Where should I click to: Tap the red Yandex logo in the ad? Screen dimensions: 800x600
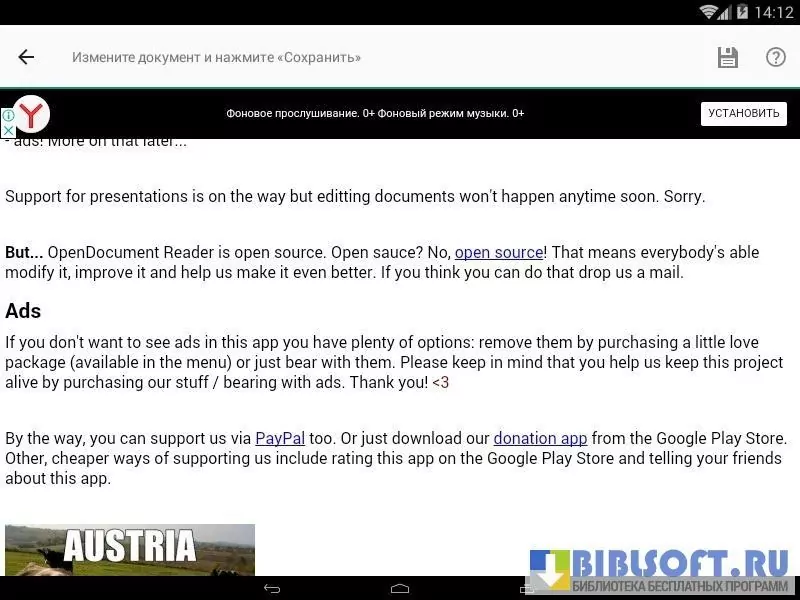click(x=32, y=114)
